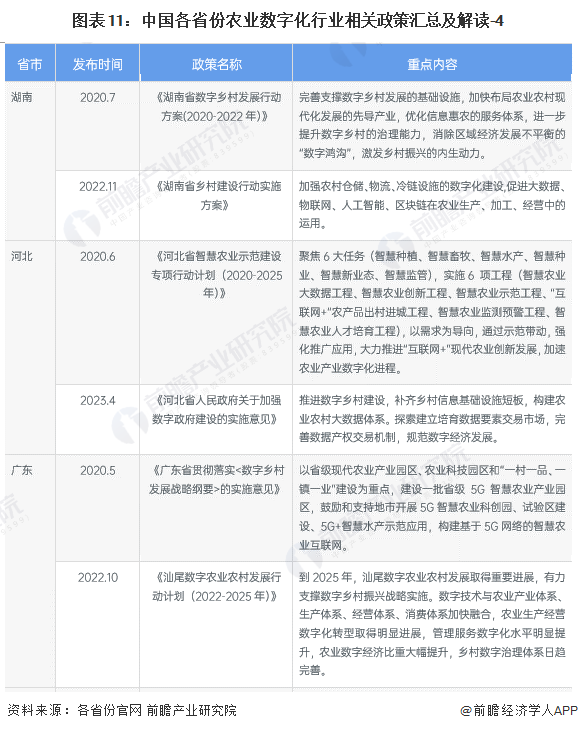Select the 政策名称 column header

[217, 64]
